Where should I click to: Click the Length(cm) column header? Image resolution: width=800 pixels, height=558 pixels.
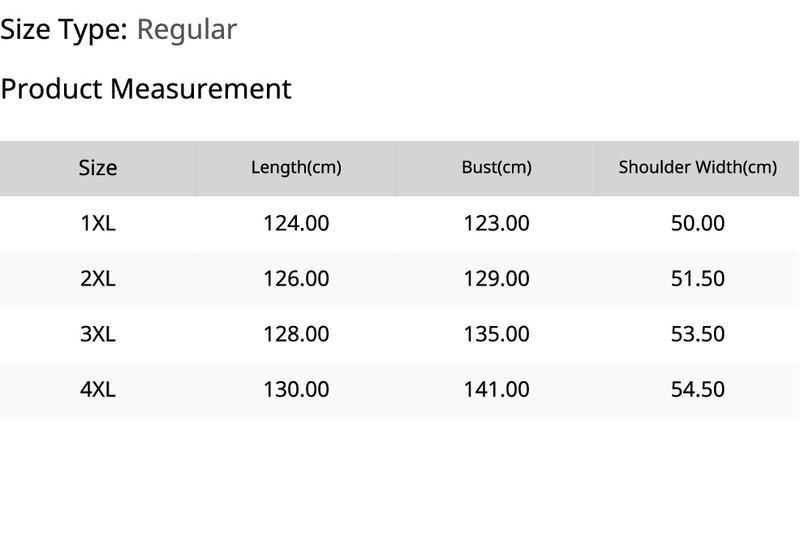pos(296,167)
